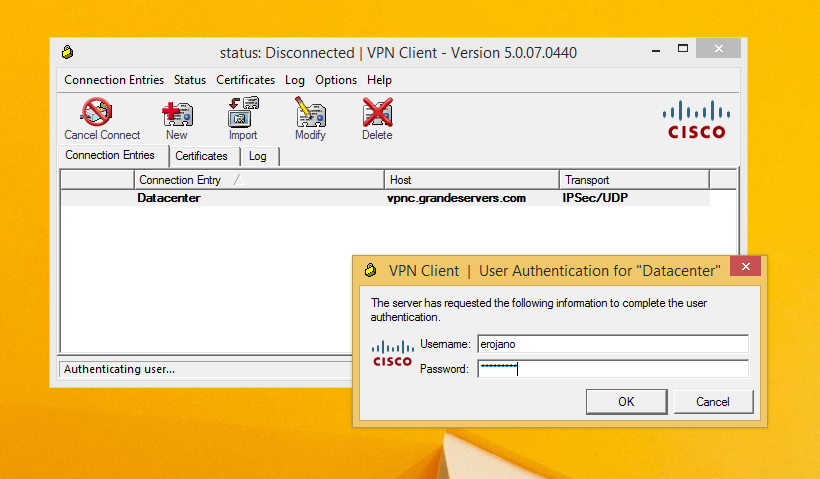Click the Cancel Connect toolbar icon
820x479 pixels.
101,119
